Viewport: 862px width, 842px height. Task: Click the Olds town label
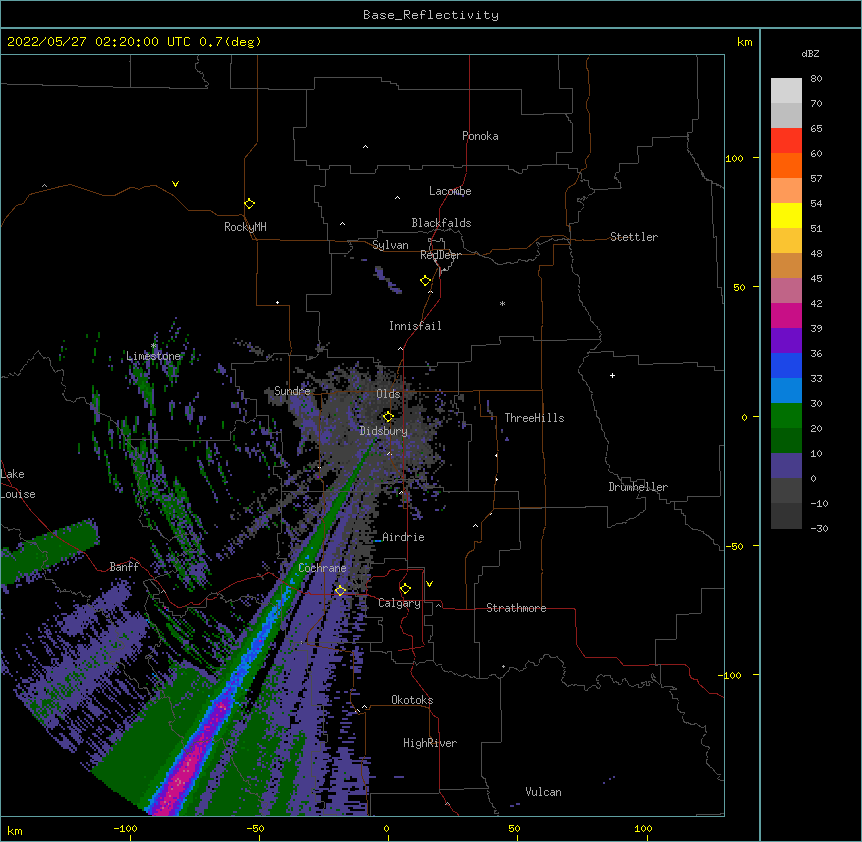pos(388,394)
